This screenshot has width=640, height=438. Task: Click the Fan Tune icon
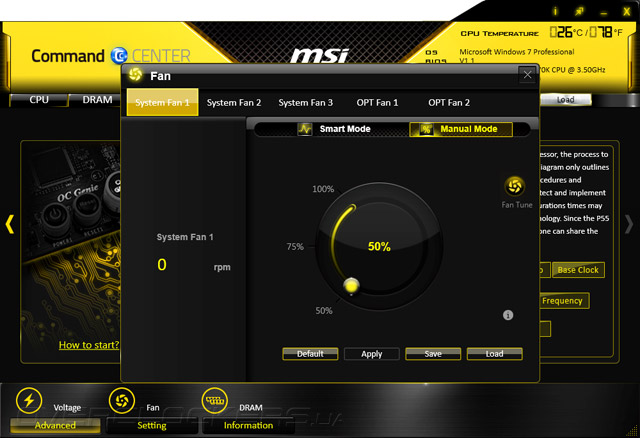pyautogui.click(x=515, y=187)
